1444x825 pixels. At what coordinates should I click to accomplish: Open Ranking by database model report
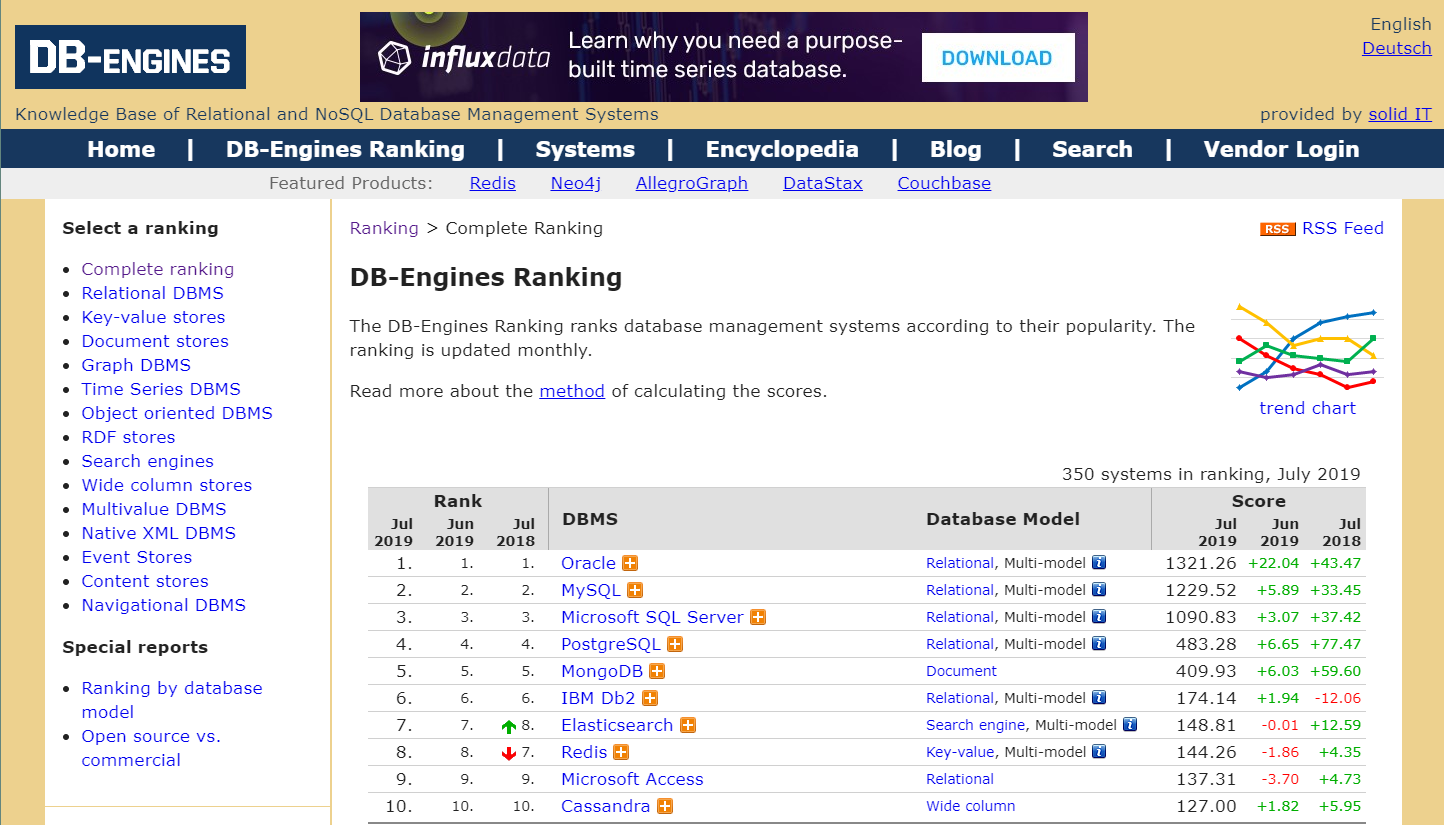click(172, 700)
